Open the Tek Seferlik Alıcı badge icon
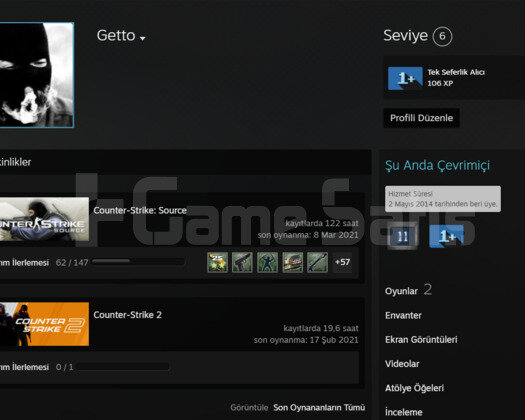This screenshot has height=420, width=525. tap(405, 78)
